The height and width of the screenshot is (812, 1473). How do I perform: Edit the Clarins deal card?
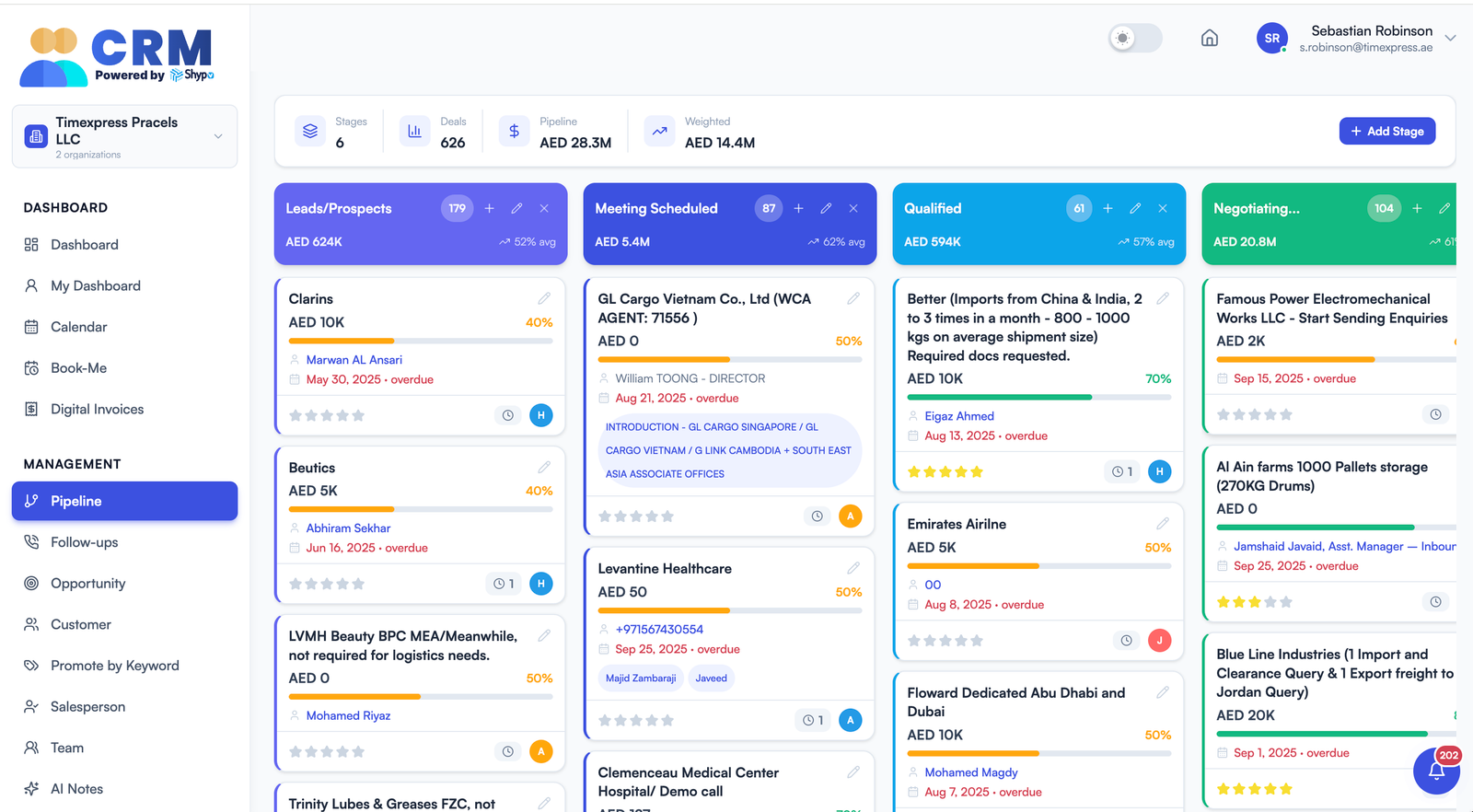point(545,298)
